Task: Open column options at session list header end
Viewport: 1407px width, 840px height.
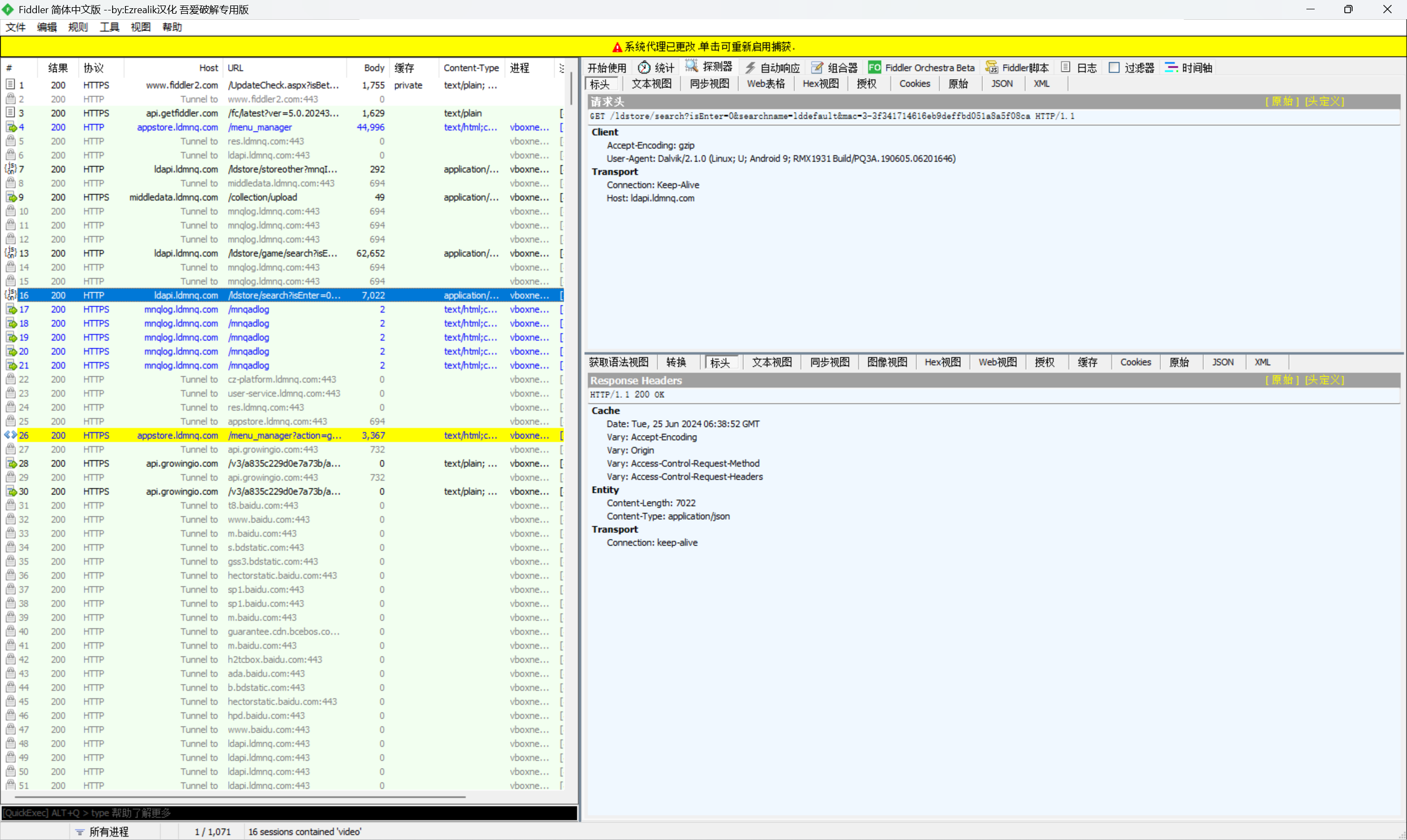Action: 562,68
